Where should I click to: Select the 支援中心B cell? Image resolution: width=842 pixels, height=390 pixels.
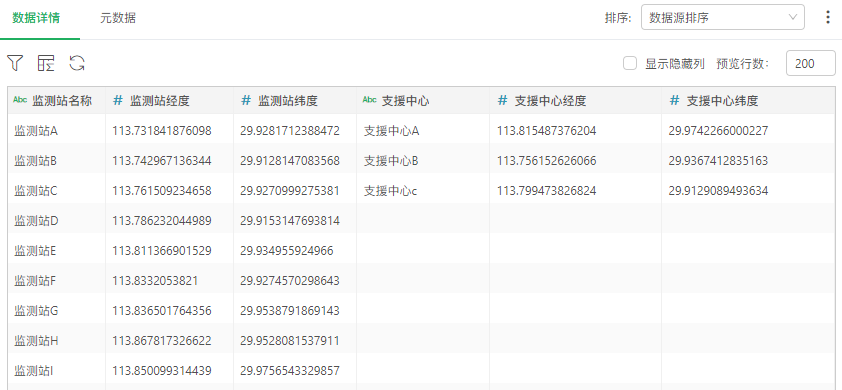coord(423,161)
